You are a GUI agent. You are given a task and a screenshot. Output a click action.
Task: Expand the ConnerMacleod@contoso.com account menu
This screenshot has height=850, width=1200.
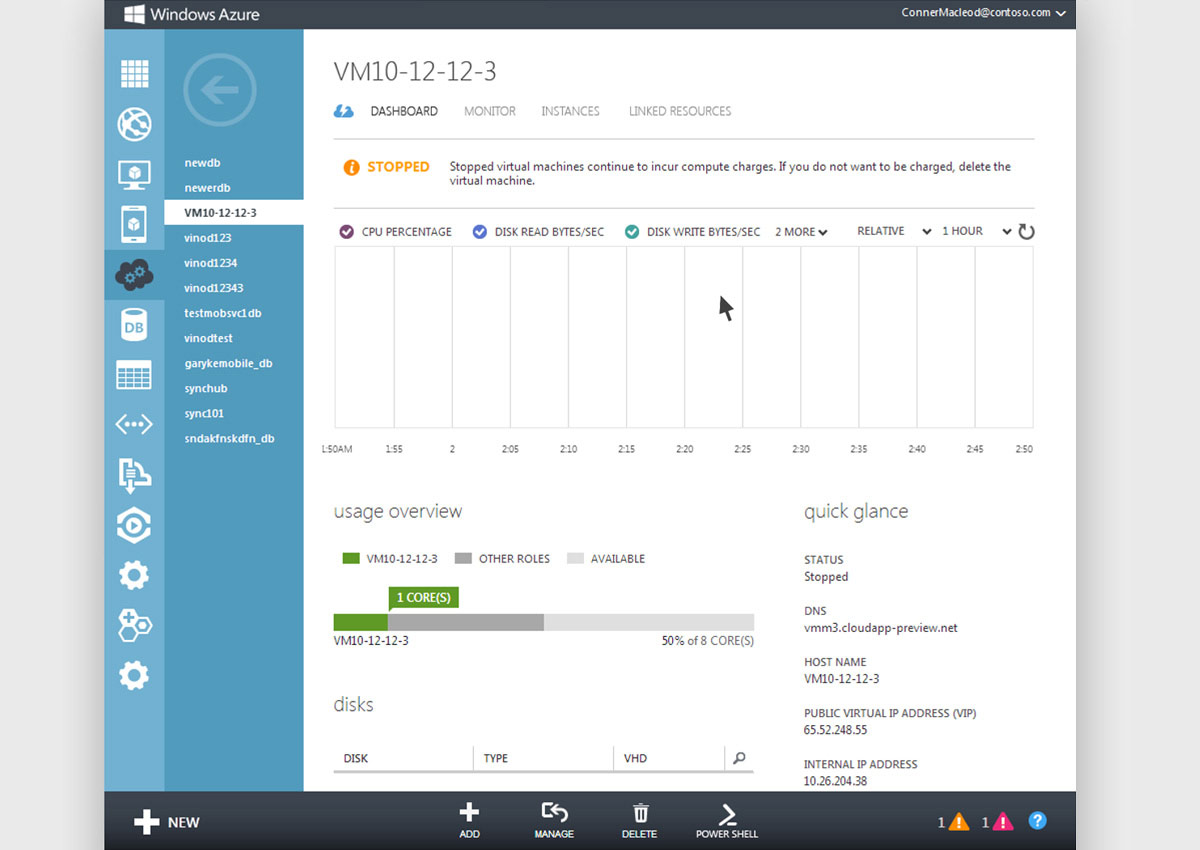pos(983,13)
